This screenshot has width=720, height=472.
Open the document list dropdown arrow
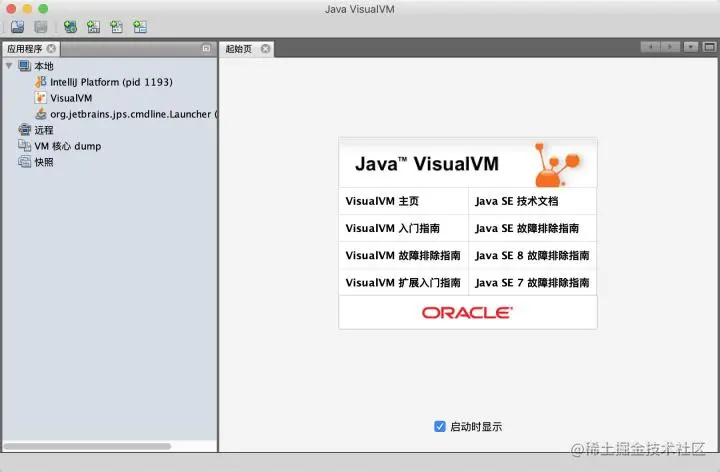(x=691, y=47)
